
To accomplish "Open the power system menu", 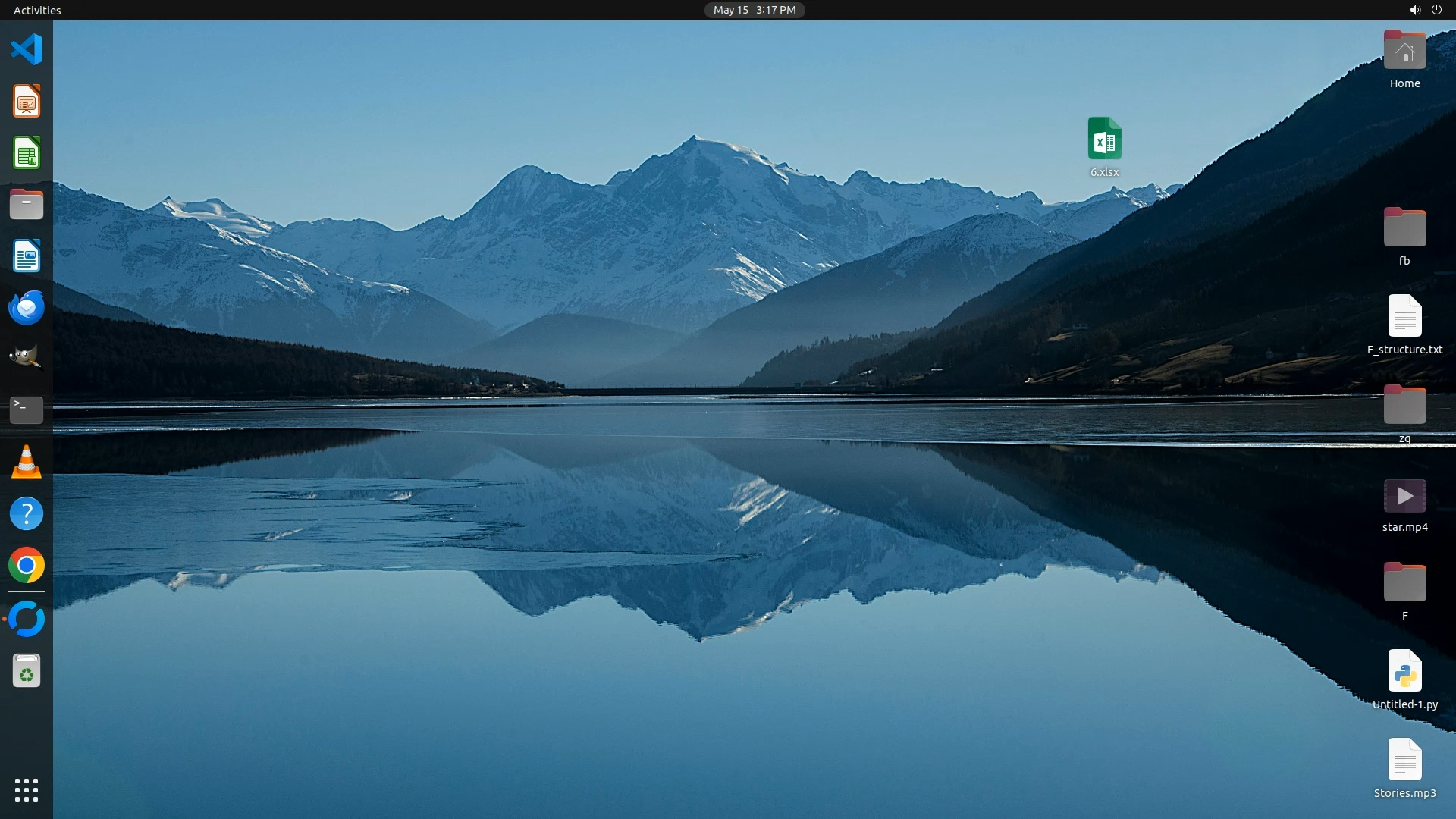I will click(x=1436, y=10).
